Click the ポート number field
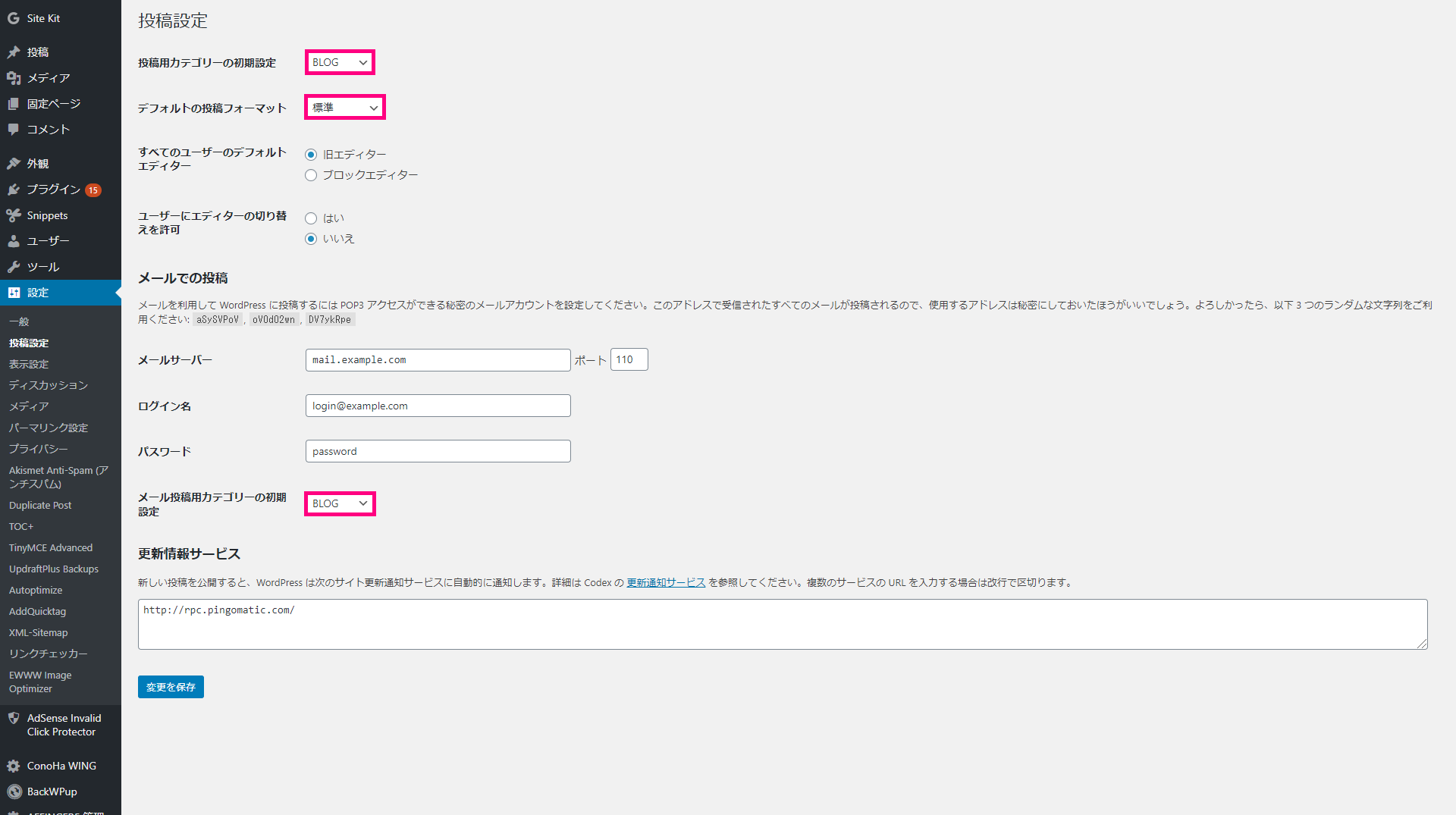Viewport: 1456px width, 815px height. pos(629,359)
